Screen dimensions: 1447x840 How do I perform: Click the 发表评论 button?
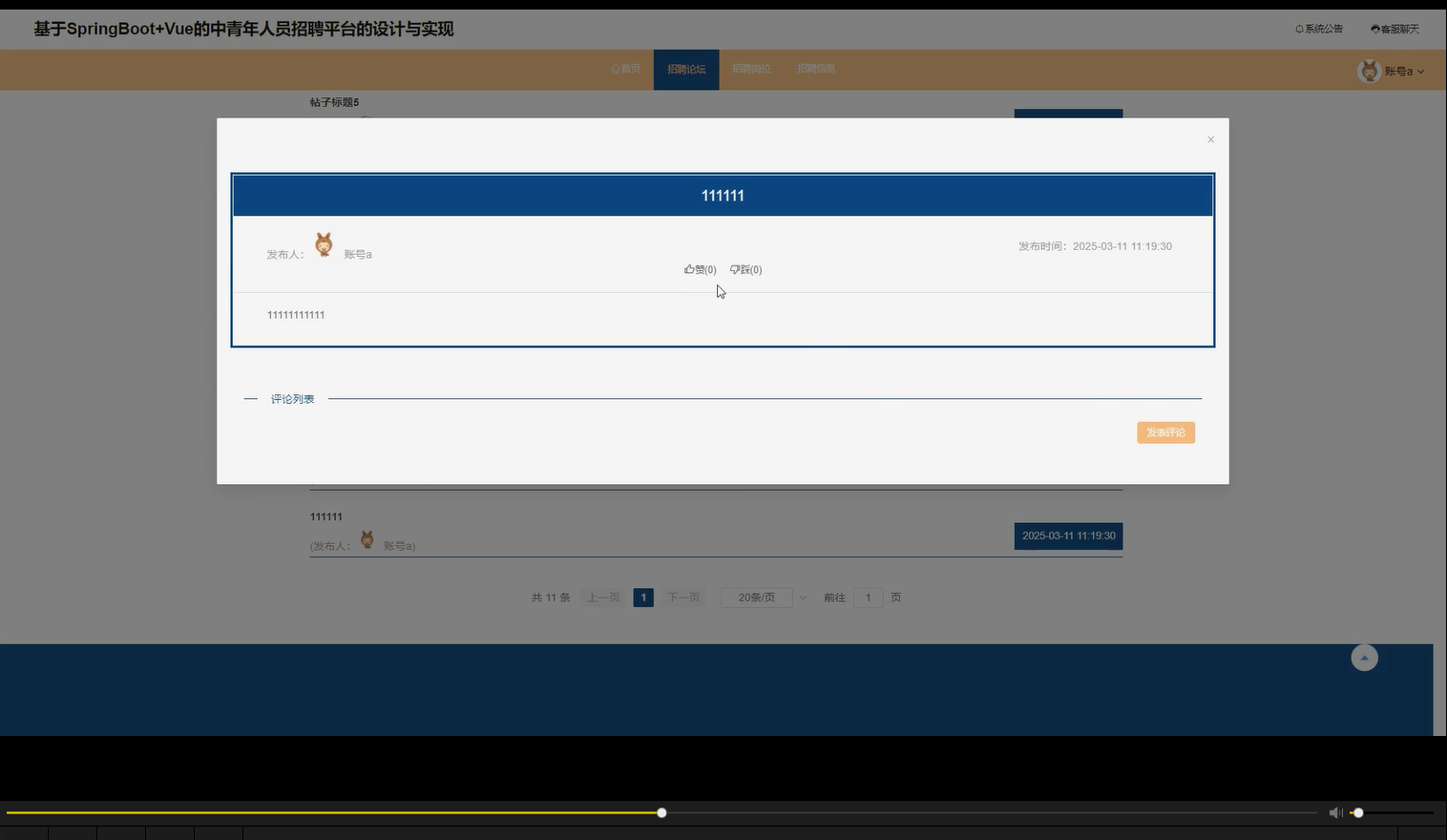tap(1165, 432)
